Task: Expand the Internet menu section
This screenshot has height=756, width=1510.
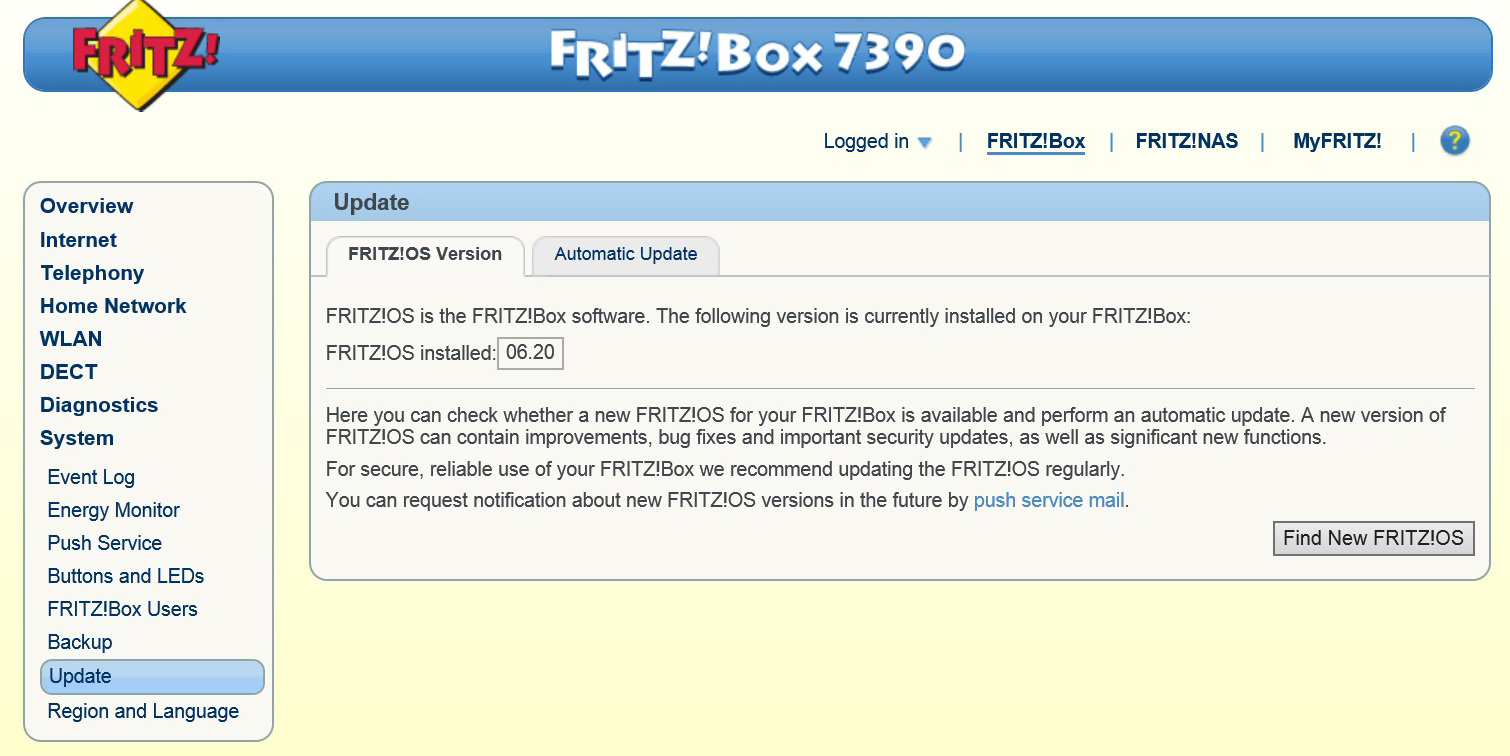Action: [x=78, y=240]
